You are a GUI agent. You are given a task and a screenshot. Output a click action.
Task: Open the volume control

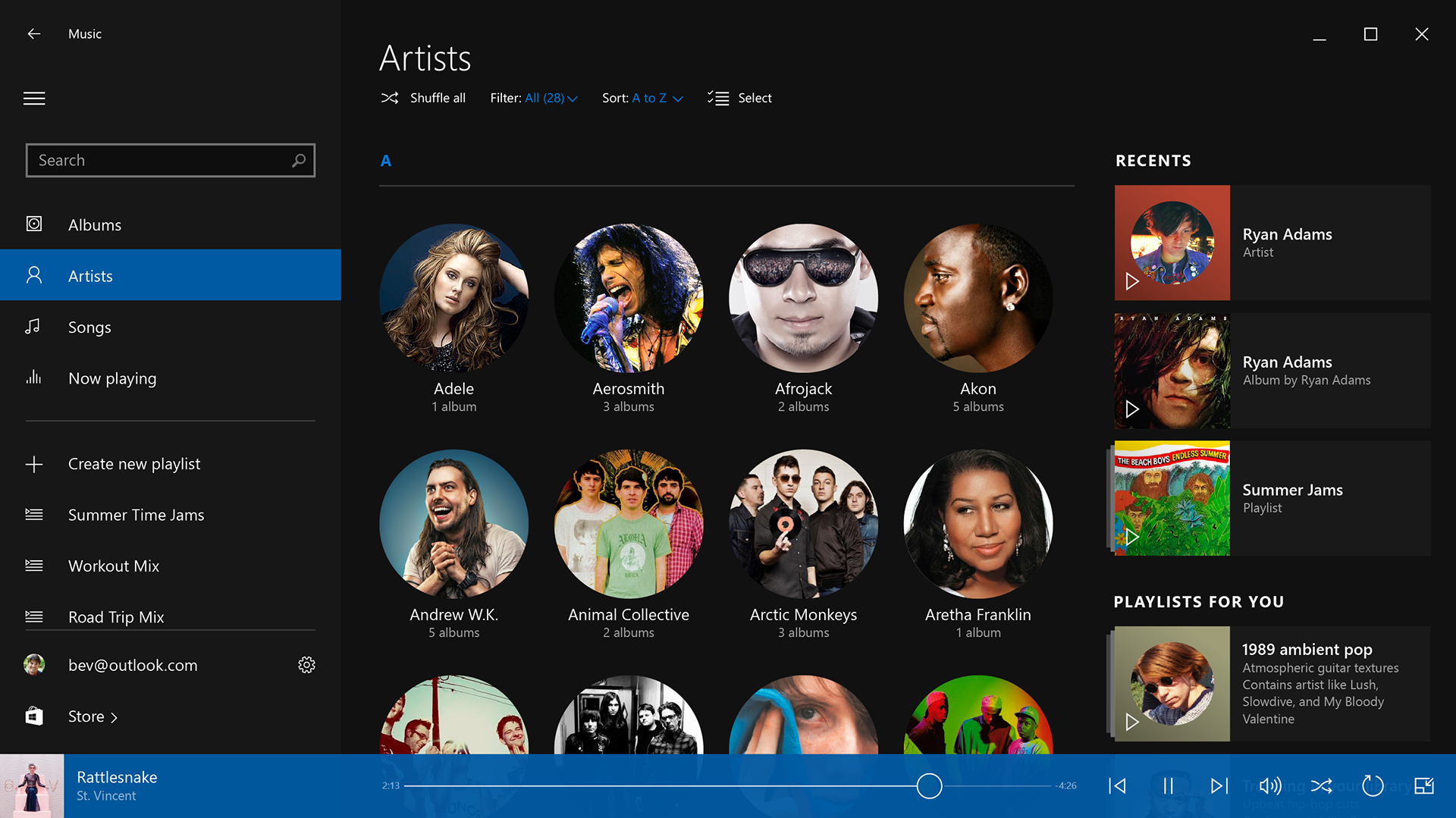coord(1270,786)
